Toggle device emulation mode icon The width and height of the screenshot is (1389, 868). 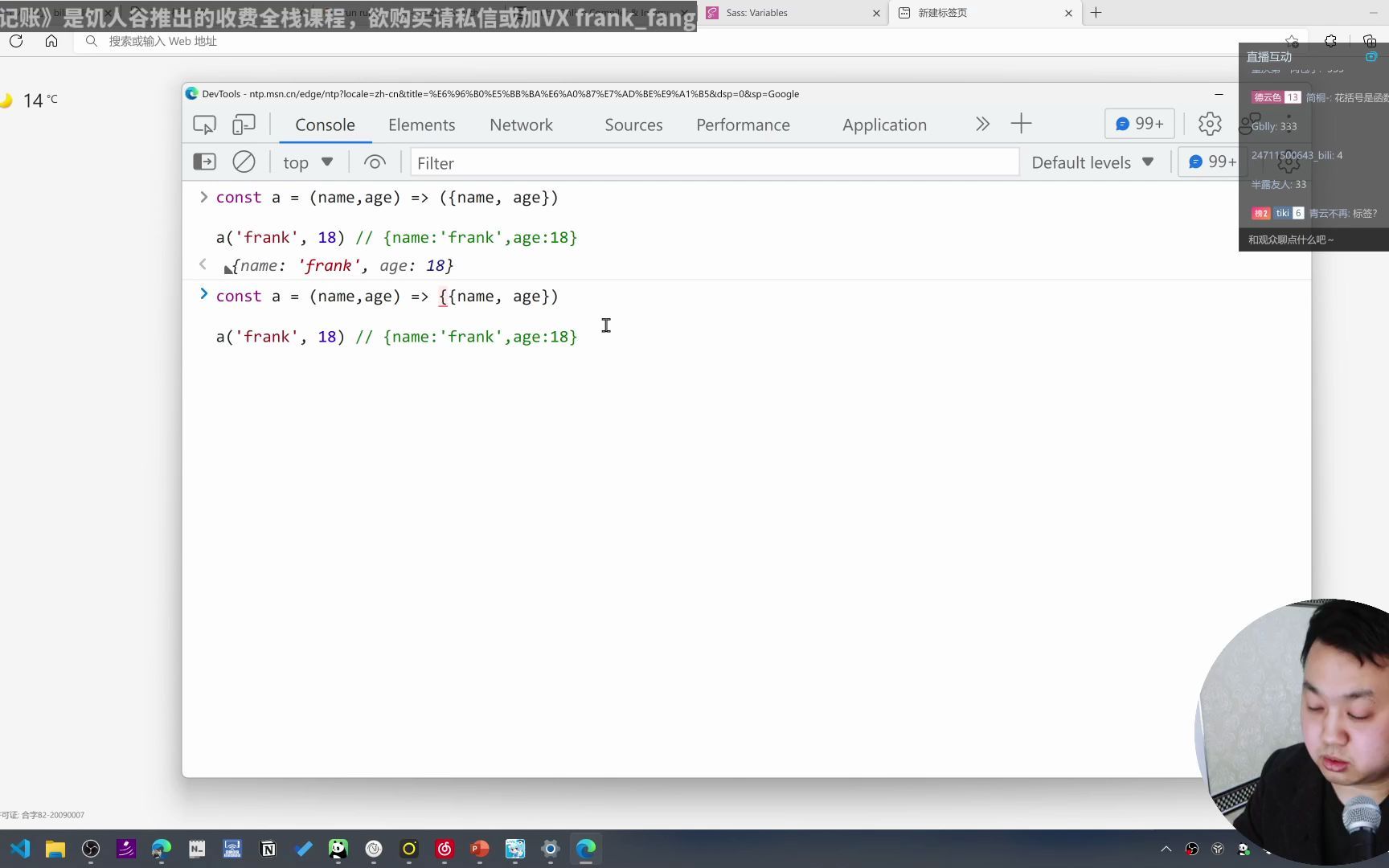click(244, 125)
